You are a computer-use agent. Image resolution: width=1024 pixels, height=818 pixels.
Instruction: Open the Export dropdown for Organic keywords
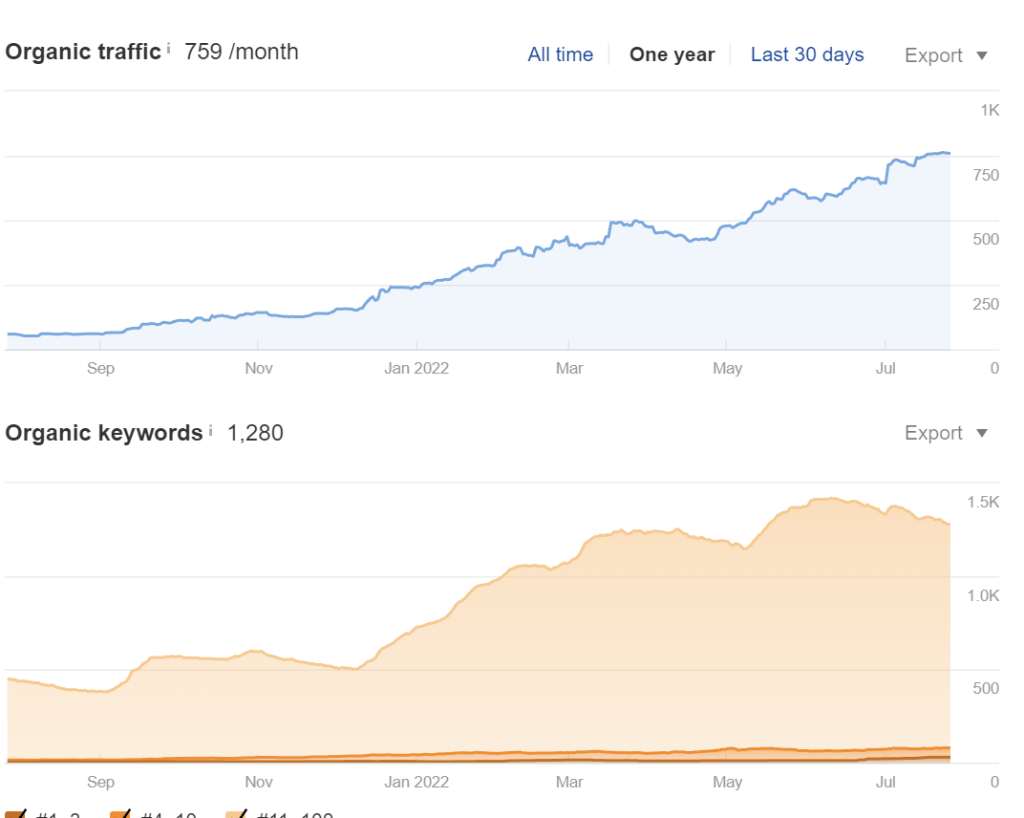(x=946, y=433)
